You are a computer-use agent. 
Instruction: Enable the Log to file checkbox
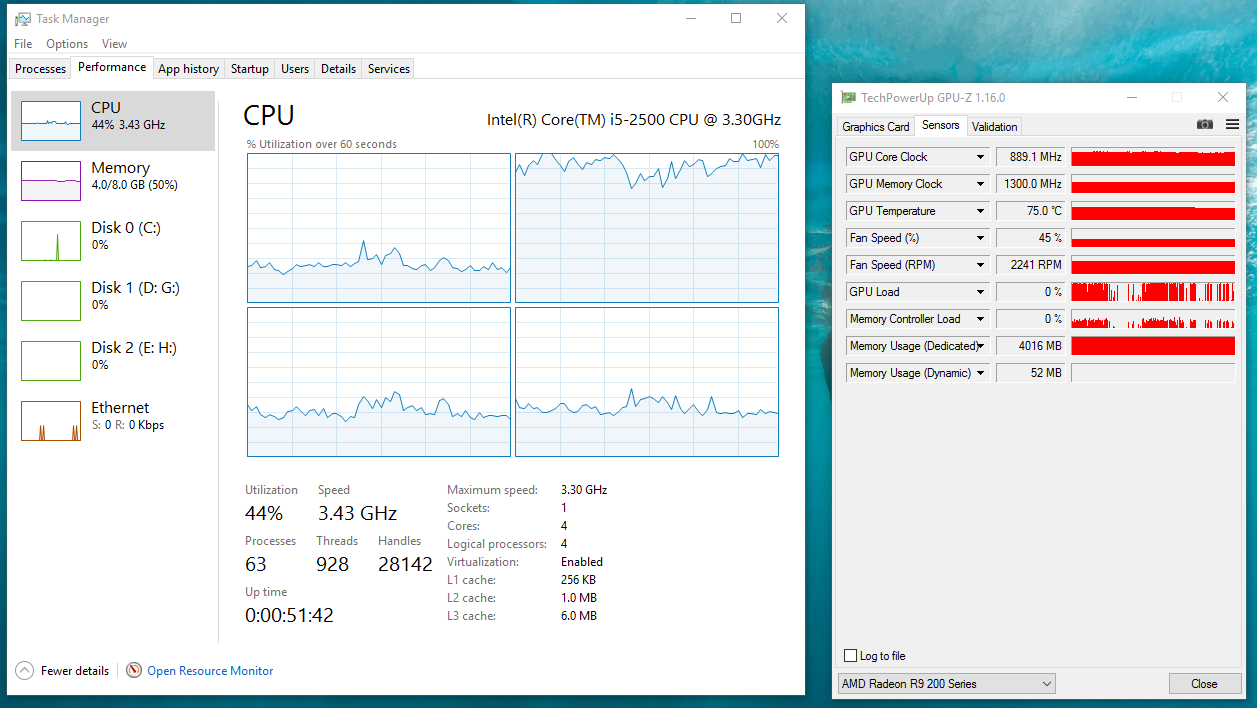click(851, 656)
